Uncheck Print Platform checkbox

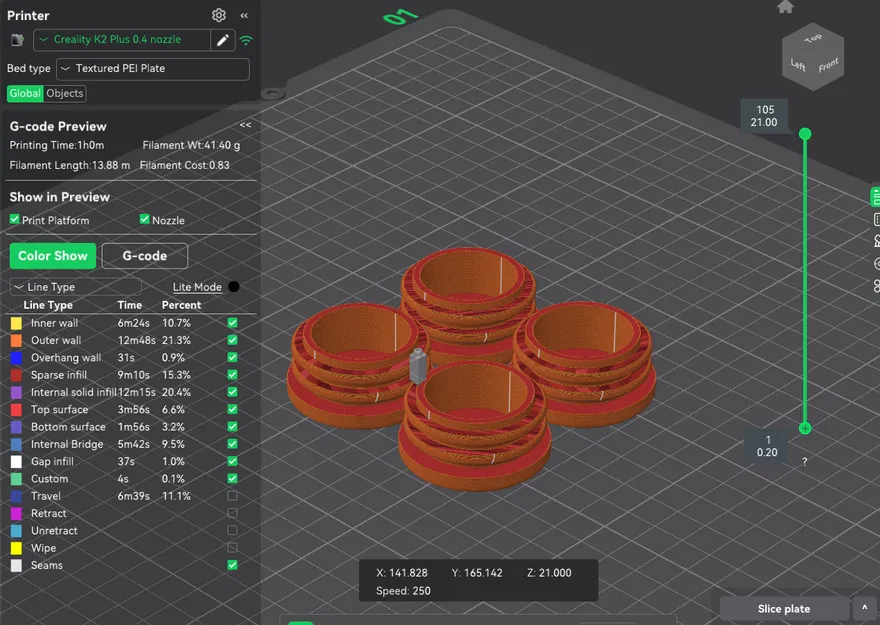pyautogui.click(x=15, y=219)
